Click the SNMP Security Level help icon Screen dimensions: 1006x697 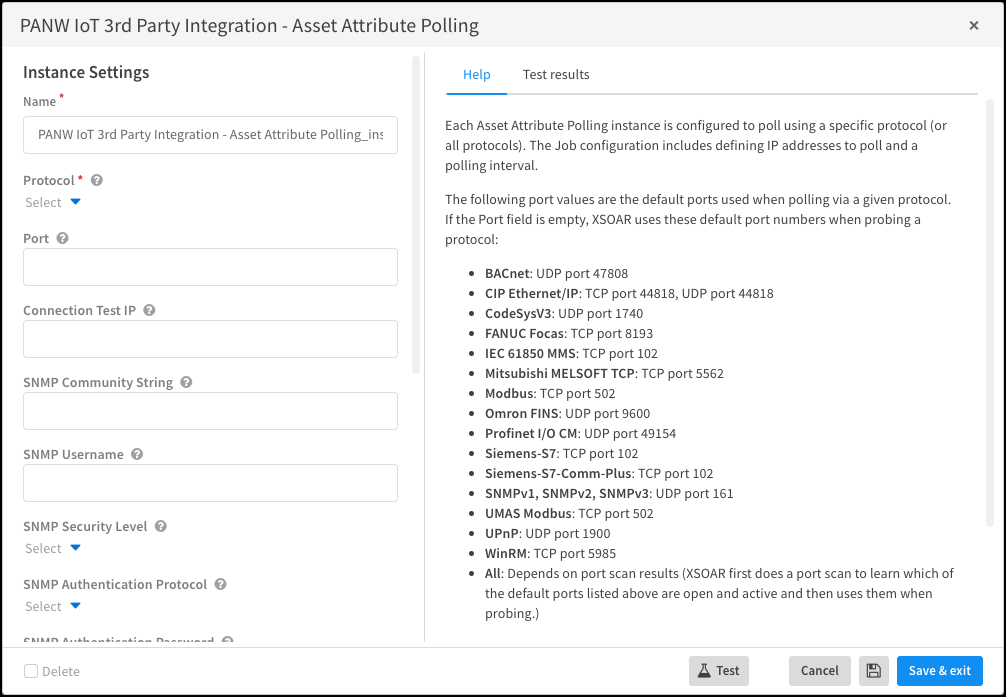[x=160, y=527]
